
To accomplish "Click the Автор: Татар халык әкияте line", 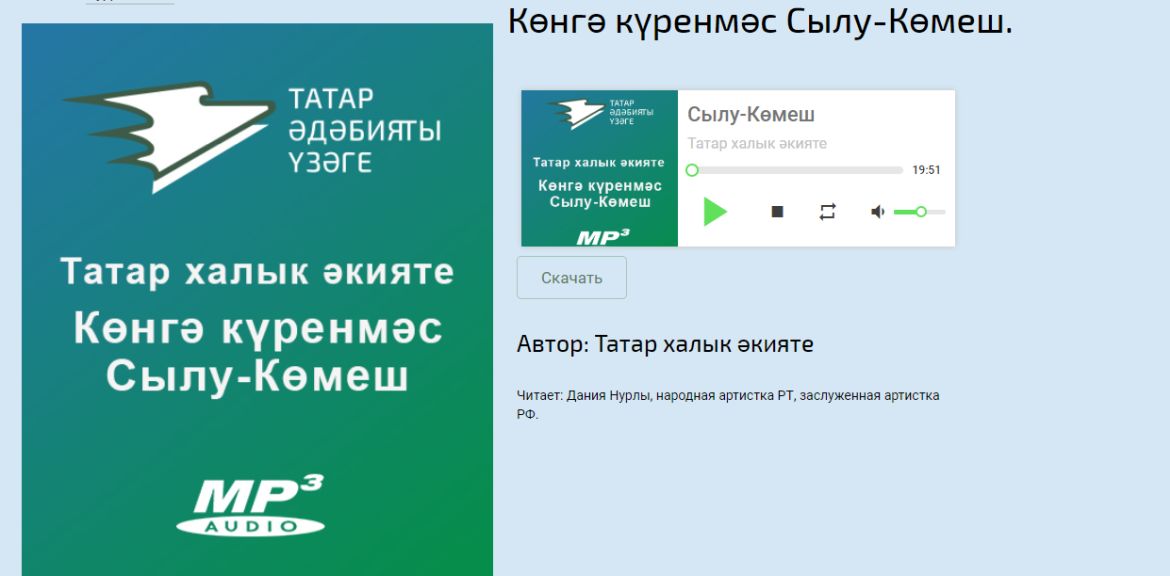I will point(665,344).
